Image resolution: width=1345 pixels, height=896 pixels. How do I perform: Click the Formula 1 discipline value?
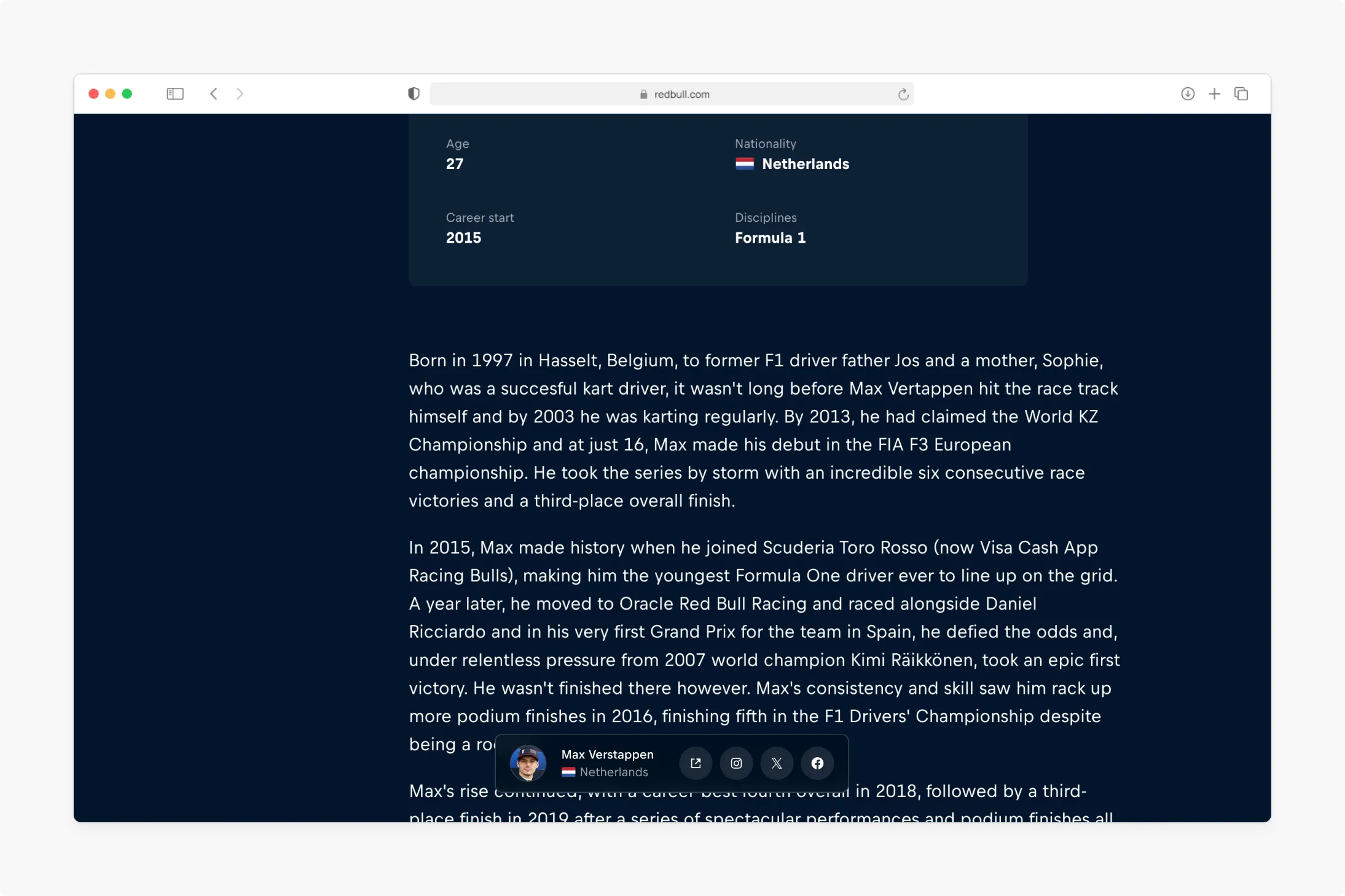tap(770, 238)
